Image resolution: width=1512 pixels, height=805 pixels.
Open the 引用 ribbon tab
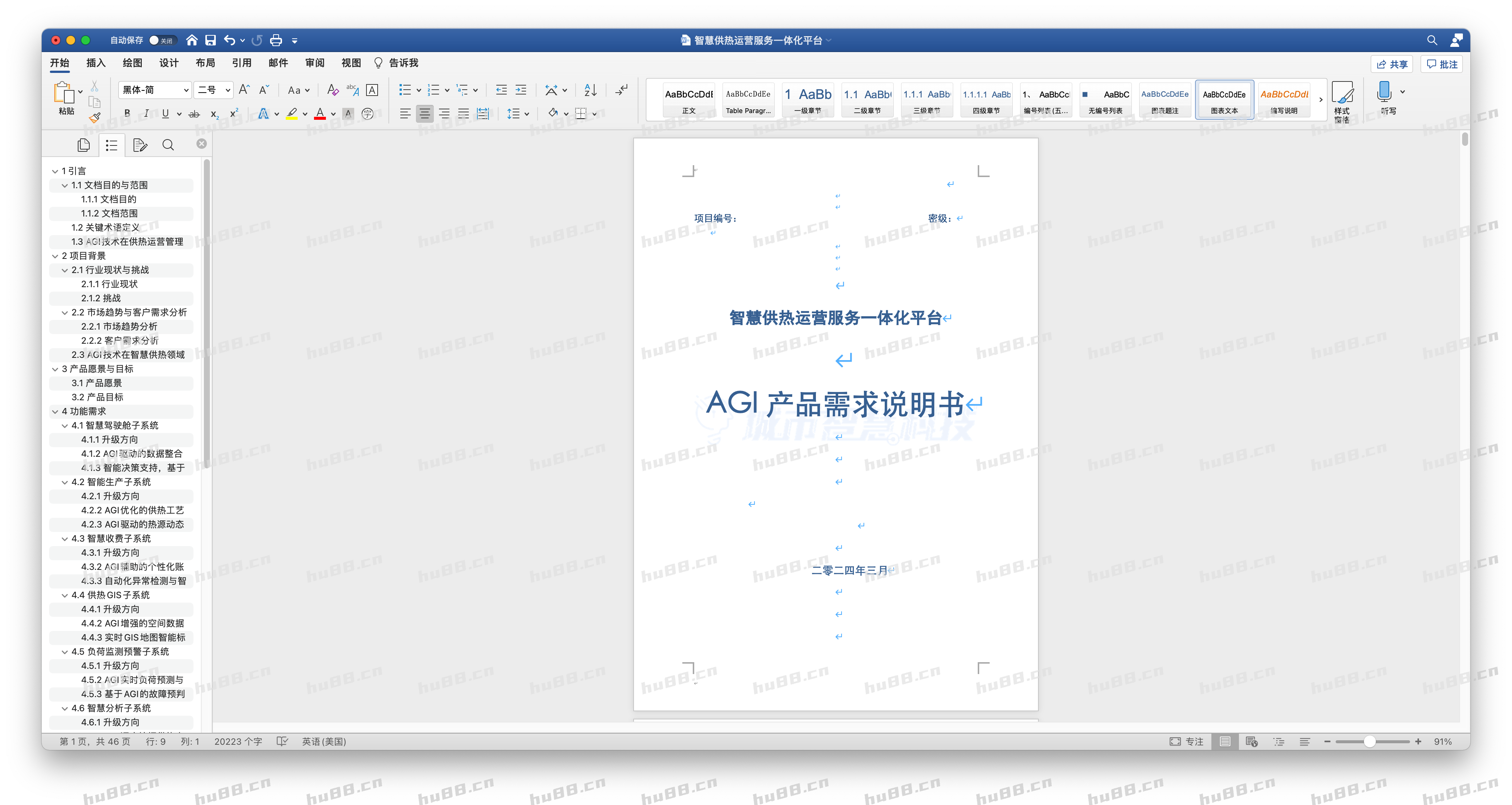click(241, 63)
